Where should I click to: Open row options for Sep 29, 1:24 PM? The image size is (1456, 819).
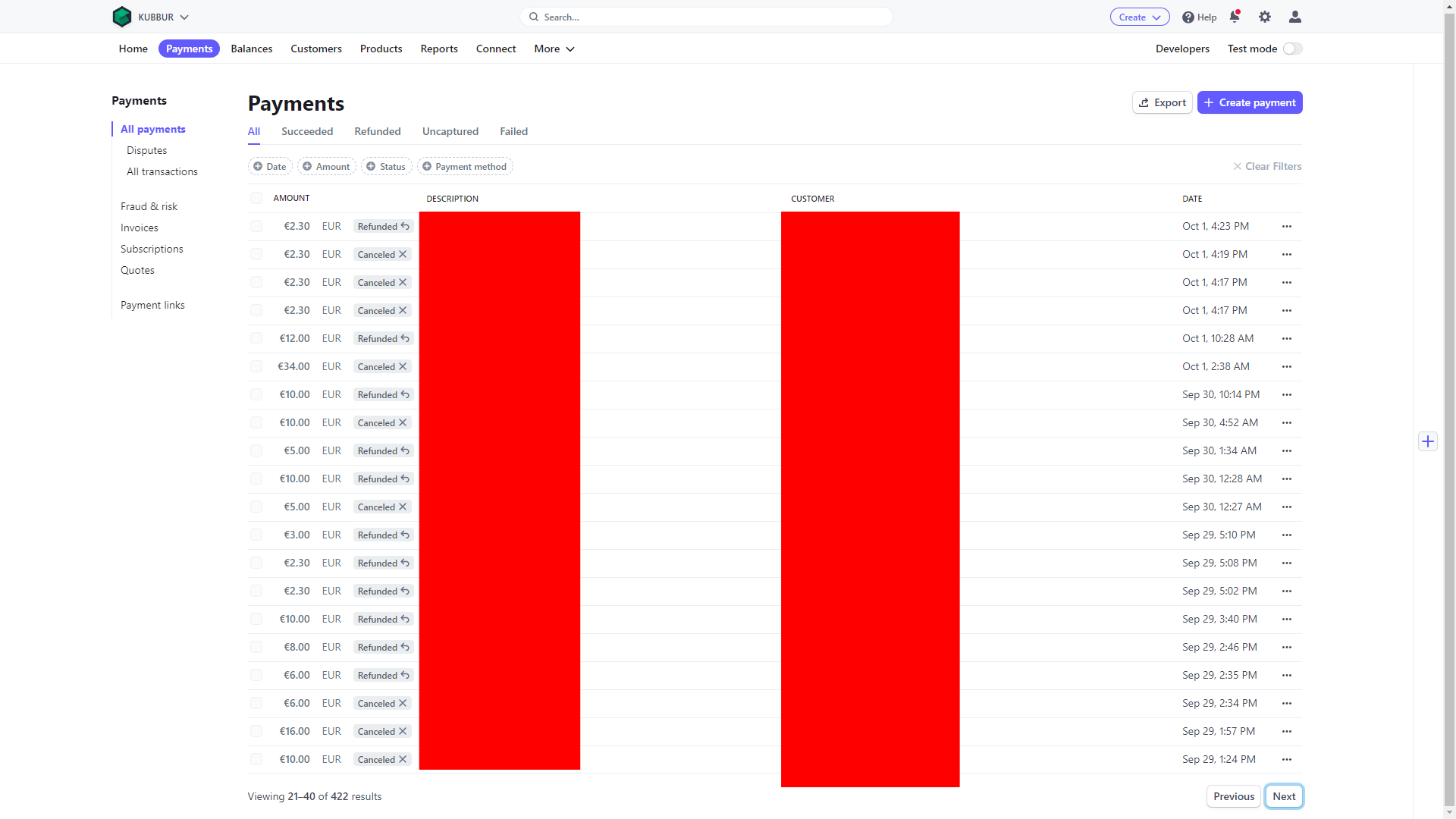1286,760
